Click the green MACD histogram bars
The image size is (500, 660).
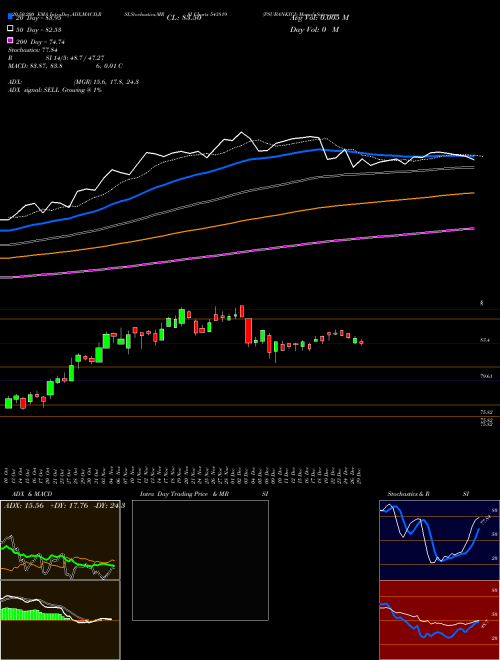(x=34, y=615)
